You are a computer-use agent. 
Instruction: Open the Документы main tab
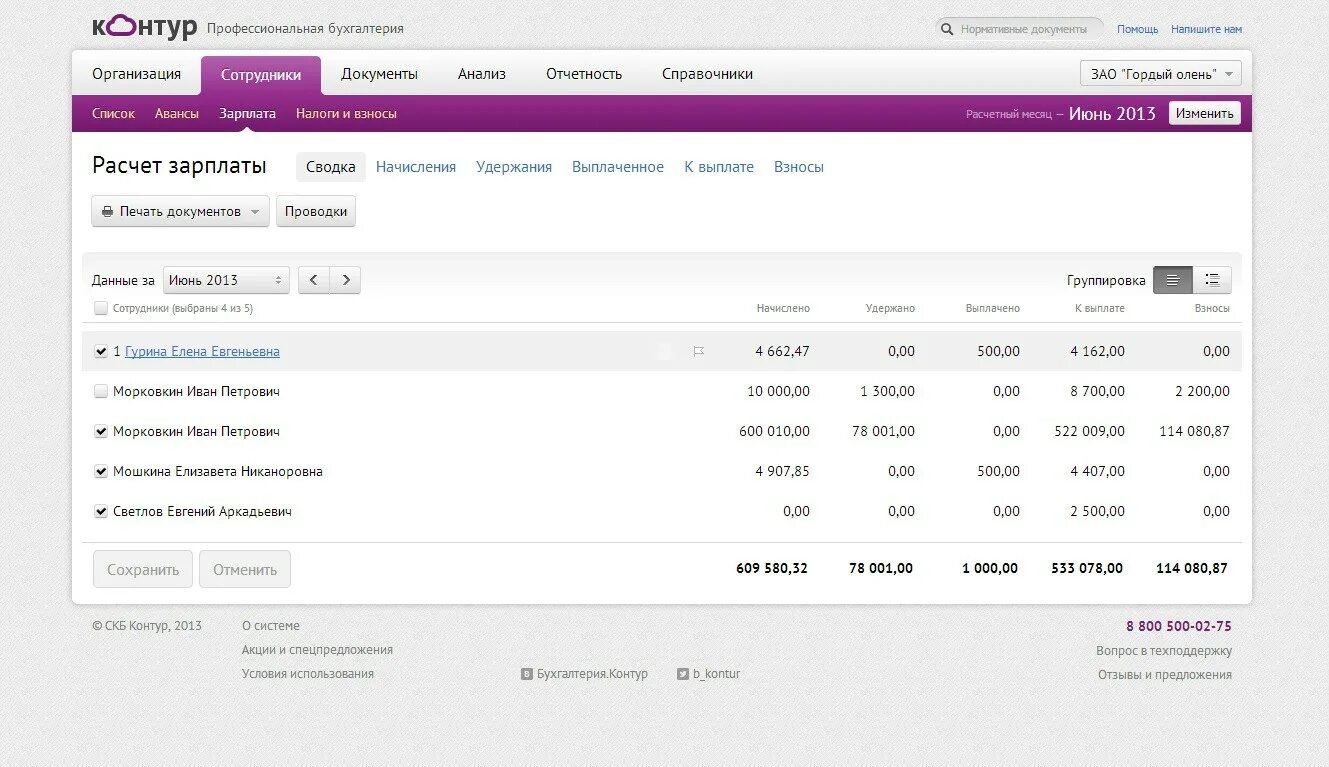(x=380, y=74)
